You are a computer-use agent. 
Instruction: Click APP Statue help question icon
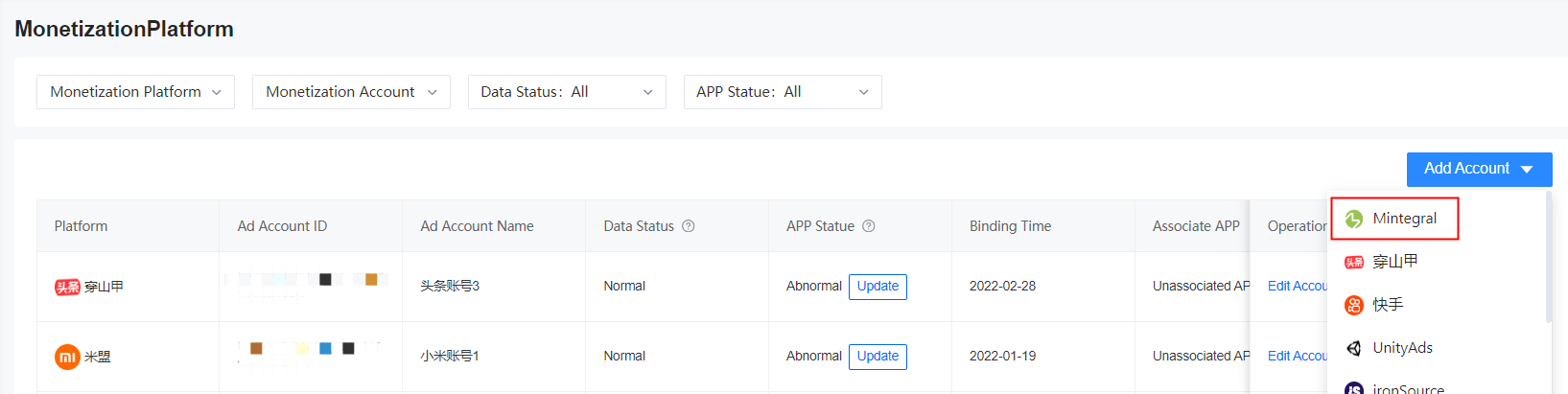tap(868, 226)
